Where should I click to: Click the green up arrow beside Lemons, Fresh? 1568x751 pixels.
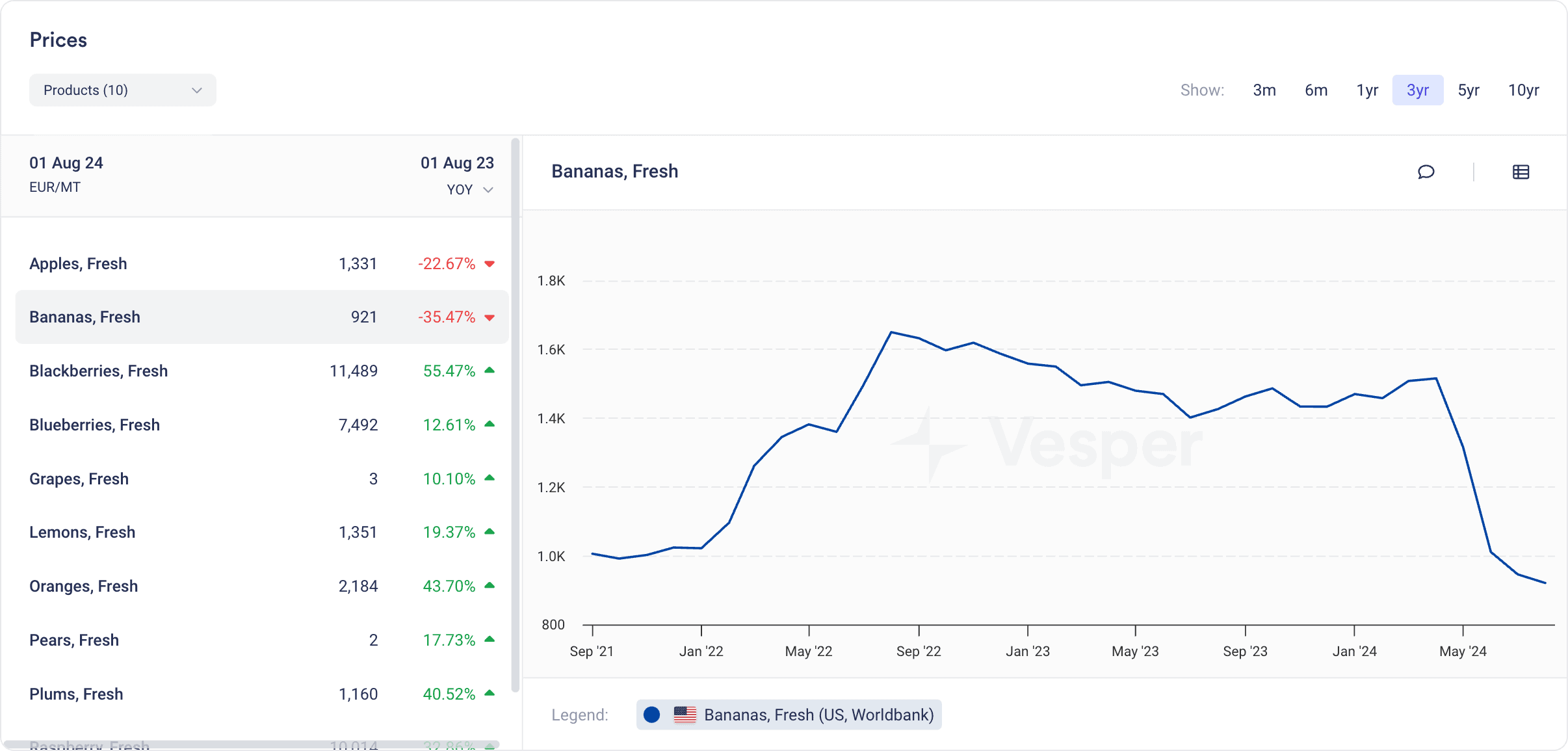point(490,532)
